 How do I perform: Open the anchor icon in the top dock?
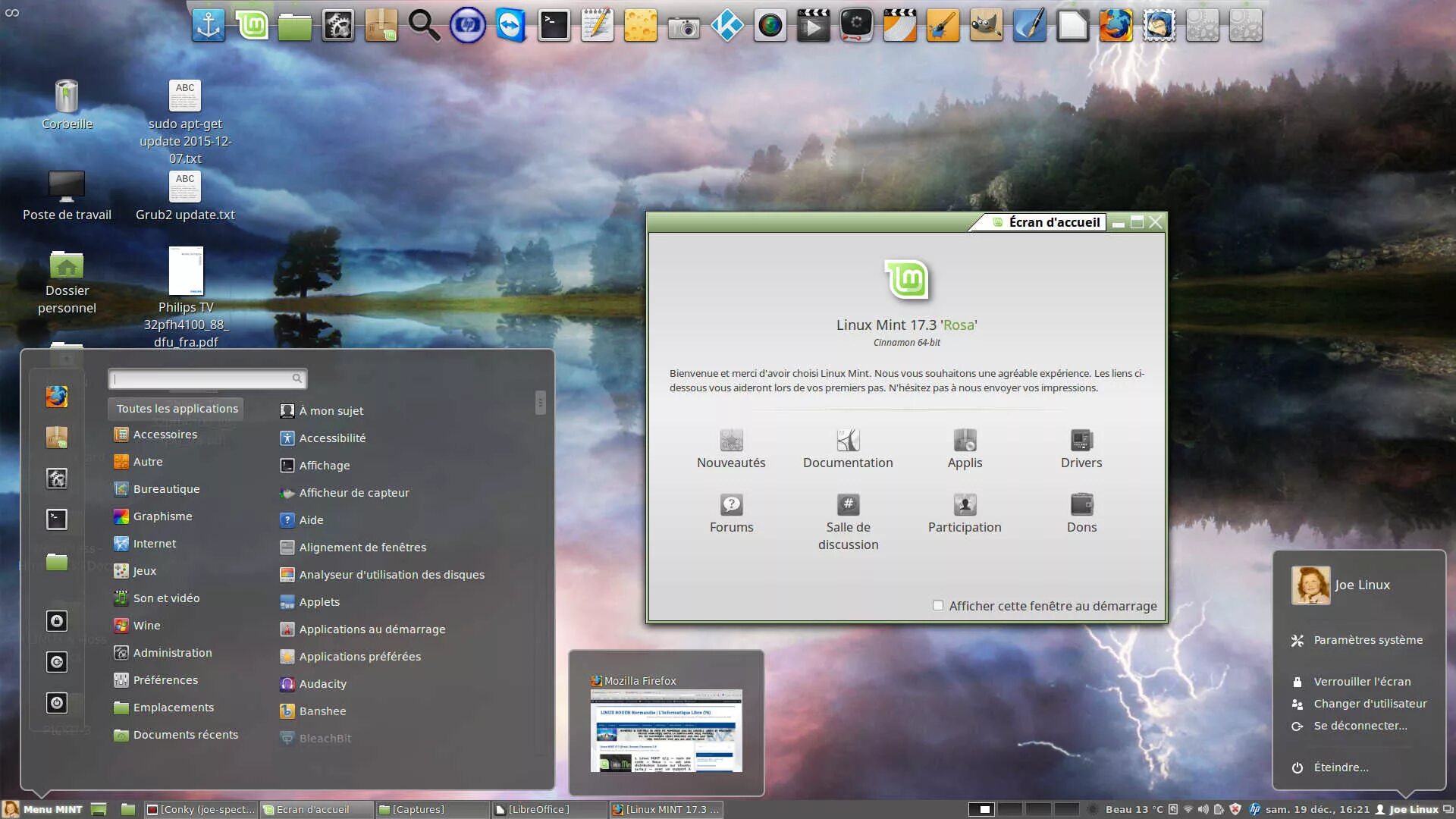point(209,26)
